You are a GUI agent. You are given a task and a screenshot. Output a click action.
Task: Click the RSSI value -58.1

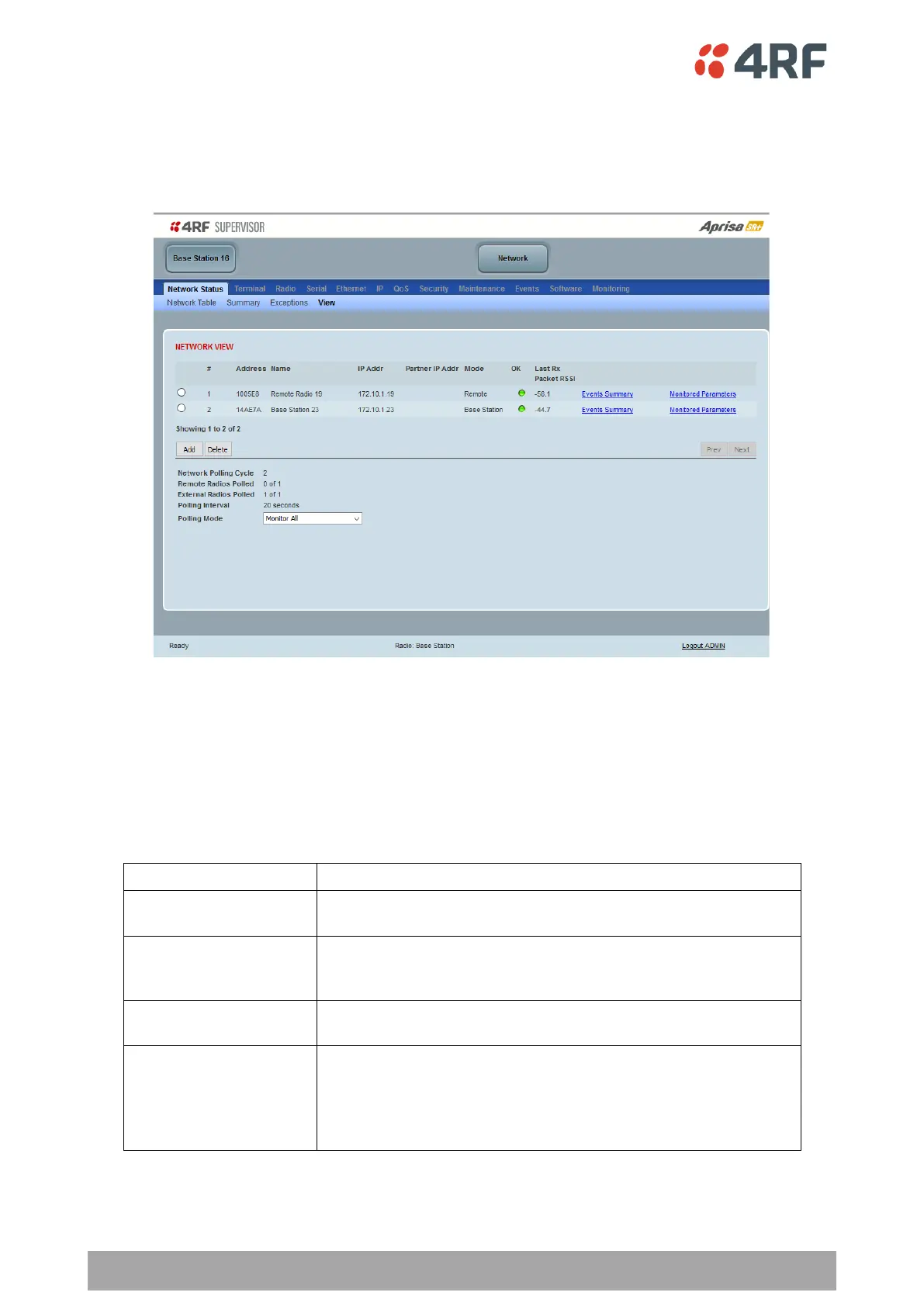coord(542,394)
